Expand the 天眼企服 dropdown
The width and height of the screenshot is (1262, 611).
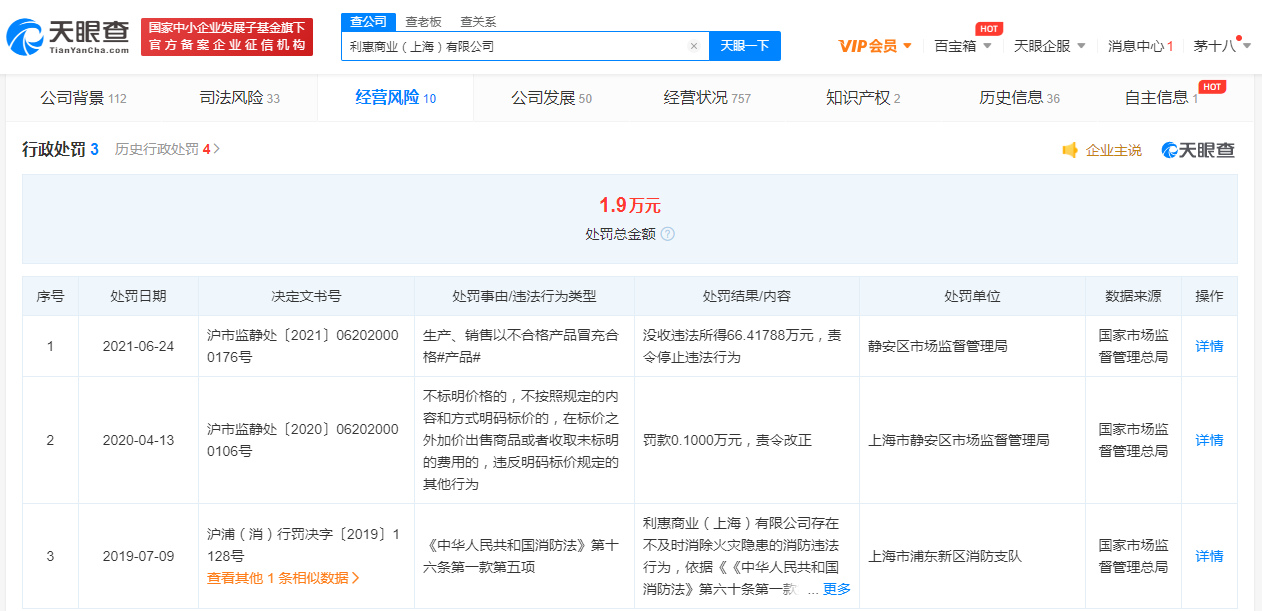[1049, 46]
